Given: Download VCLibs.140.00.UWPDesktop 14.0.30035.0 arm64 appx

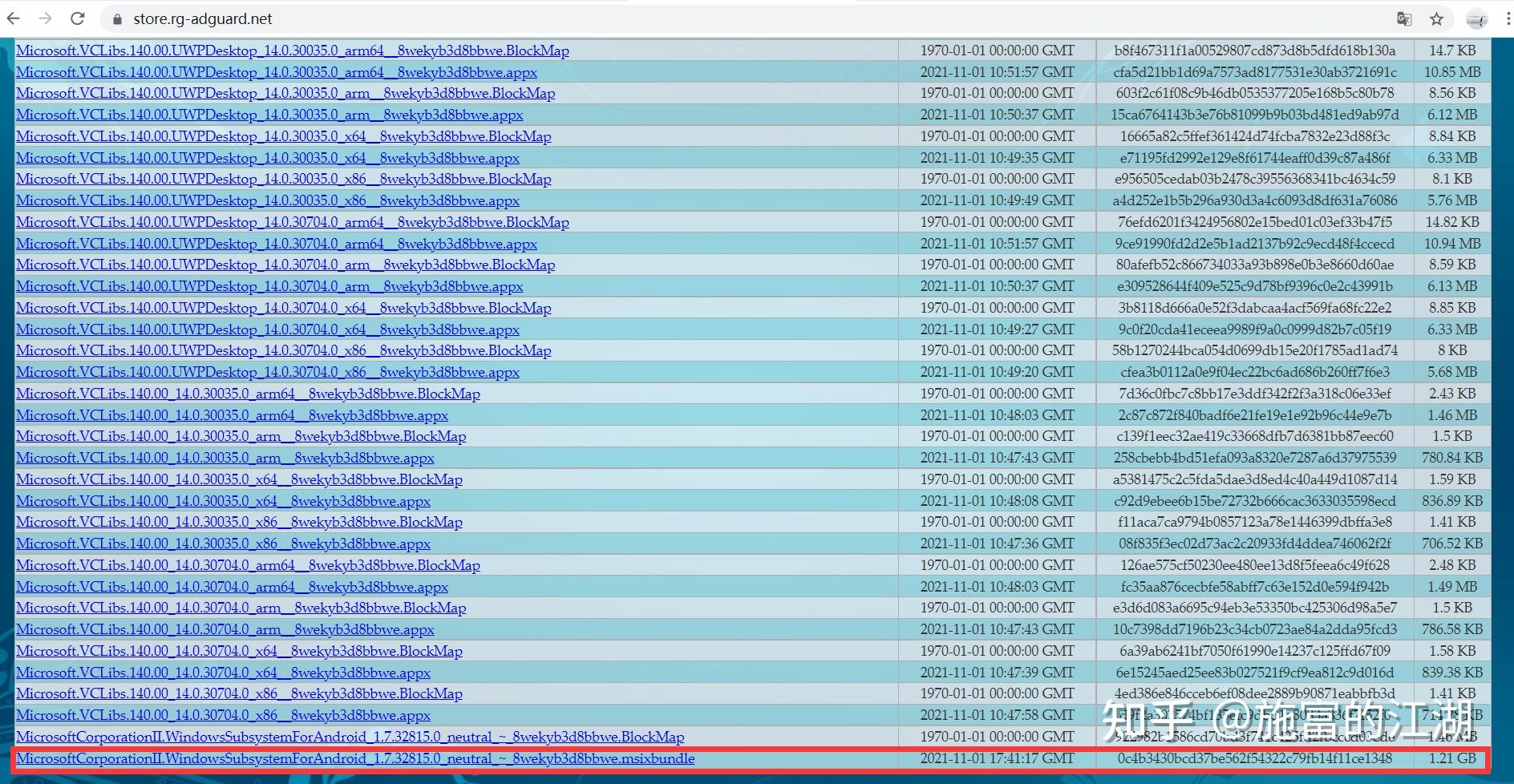Looking at the screenshot, I should [x=277, y=72].
